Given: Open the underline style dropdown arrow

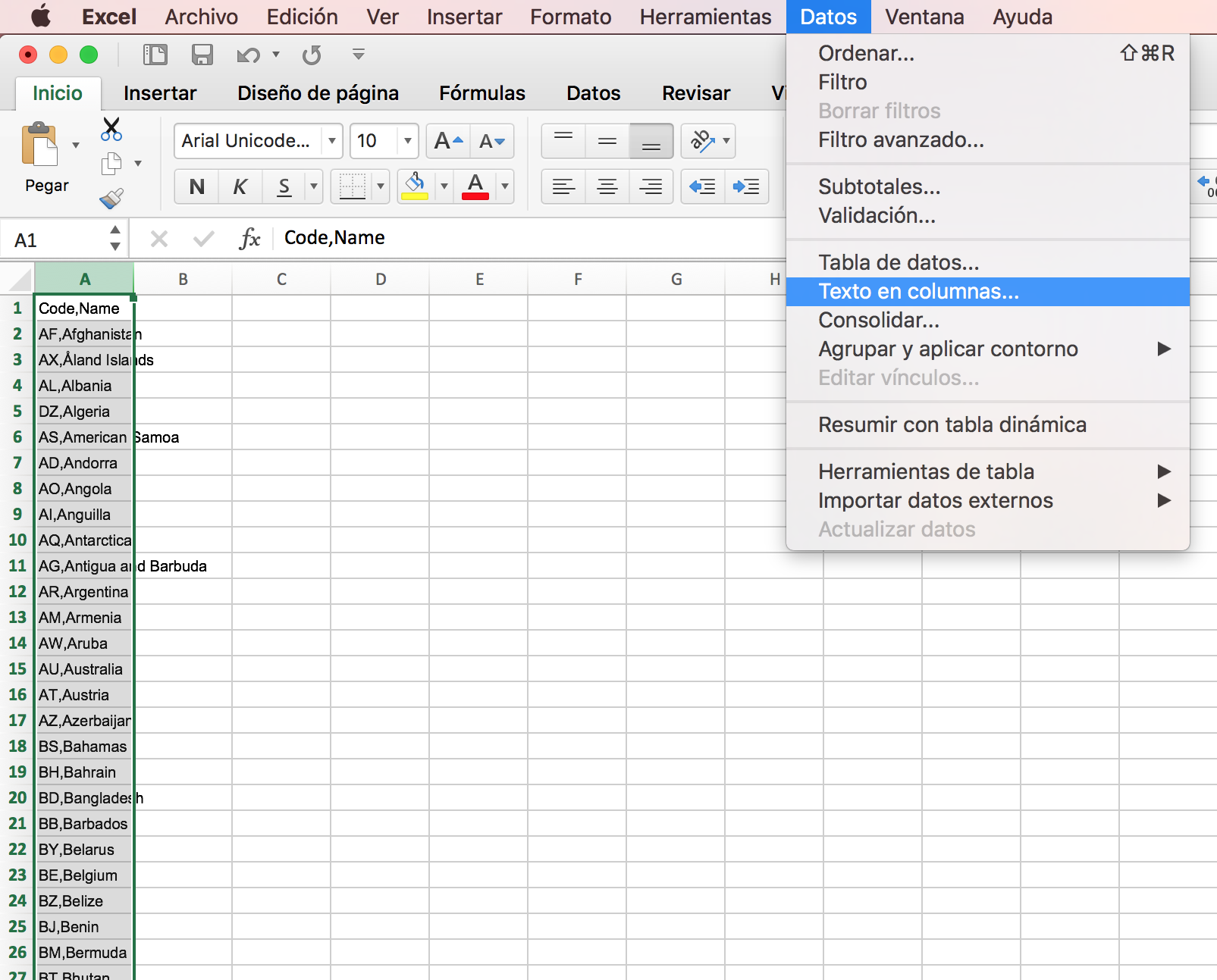Looking at the screenshot, I should coord(314,186).
